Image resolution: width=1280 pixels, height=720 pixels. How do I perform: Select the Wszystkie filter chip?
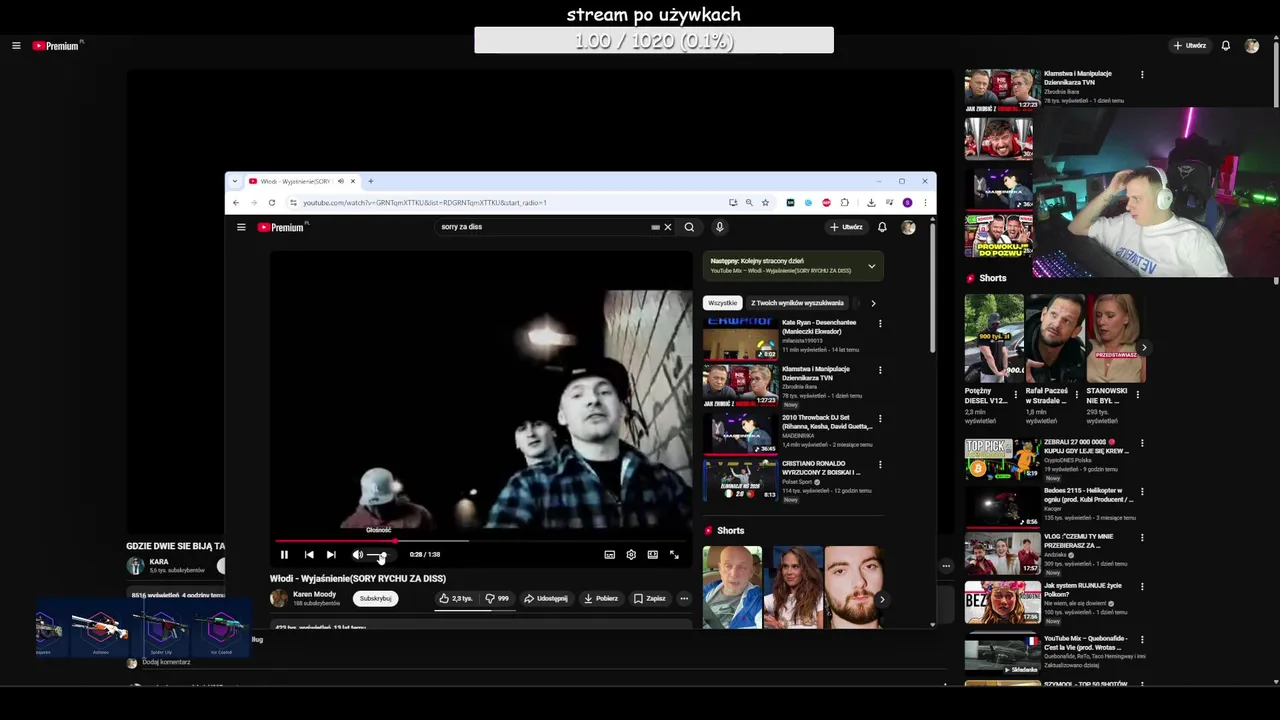[722, 303]
